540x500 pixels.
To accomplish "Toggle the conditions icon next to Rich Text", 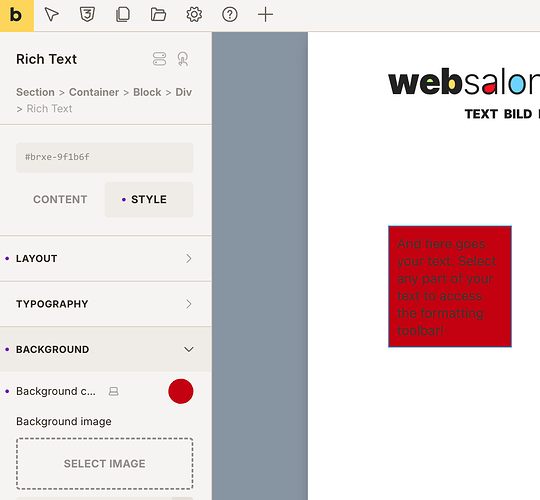I will [x=159, y=59].
